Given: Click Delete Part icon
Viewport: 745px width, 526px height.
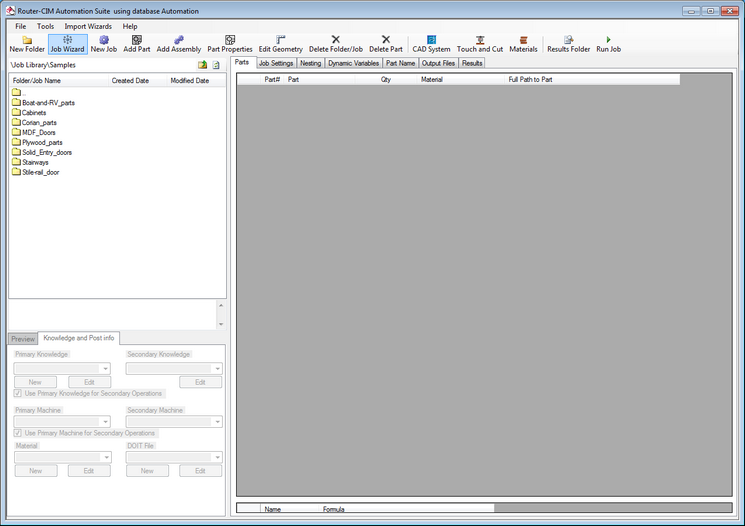Looking at the screenshot, I should tap(386, 44).
